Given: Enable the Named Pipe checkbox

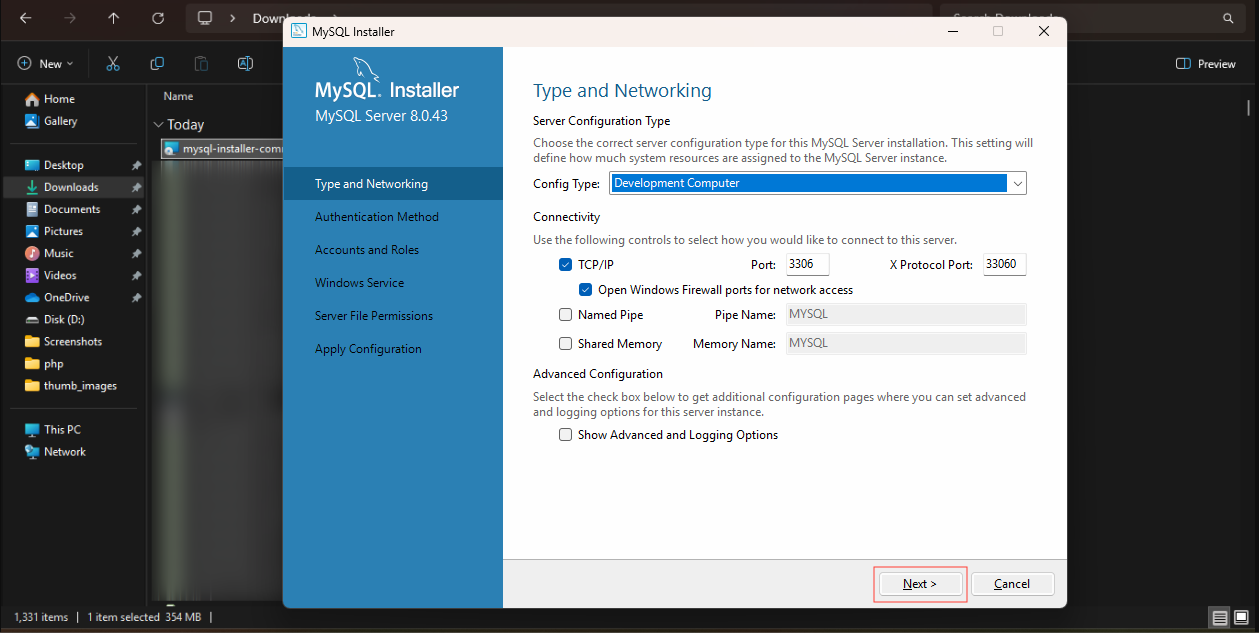Looking at the screenshot, I should coord(565,314).
